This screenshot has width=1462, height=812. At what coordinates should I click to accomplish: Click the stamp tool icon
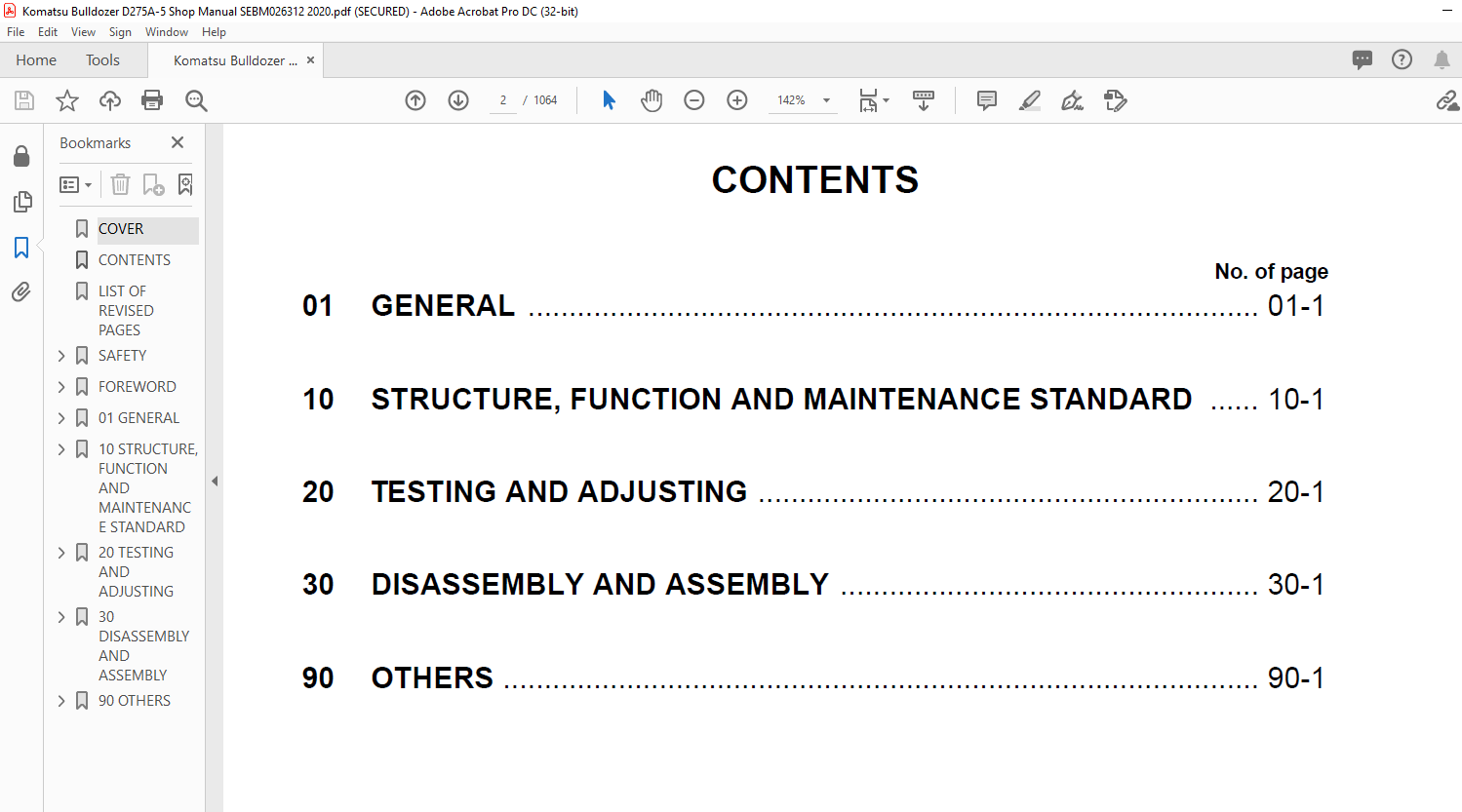tap(1116, 100)
